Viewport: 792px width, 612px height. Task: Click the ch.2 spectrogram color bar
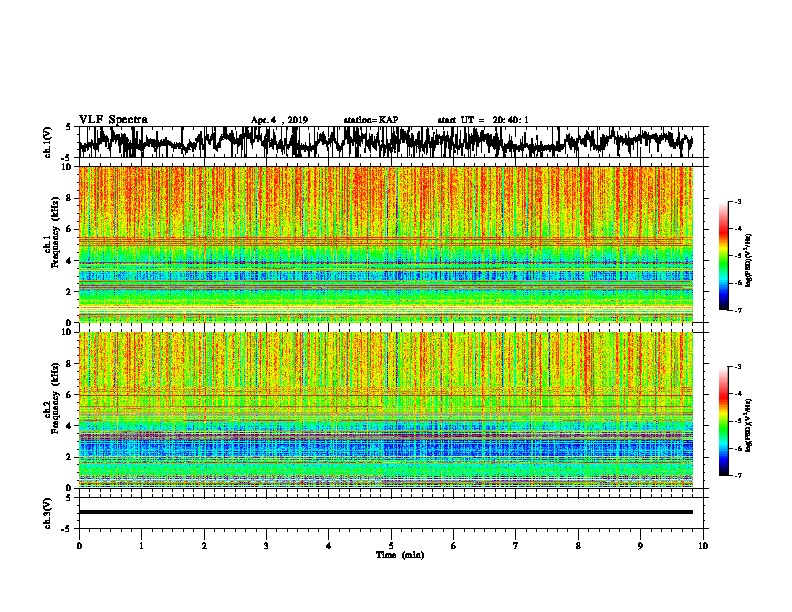click(x=723, y=421)
